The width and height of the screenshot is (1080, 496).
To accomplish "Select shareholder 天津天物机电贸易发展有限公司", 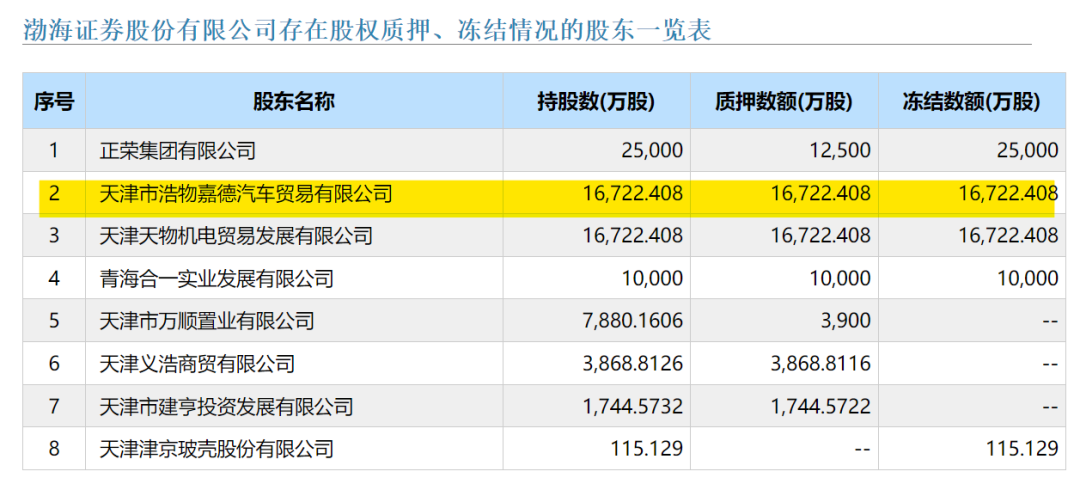I will point(236,236).
